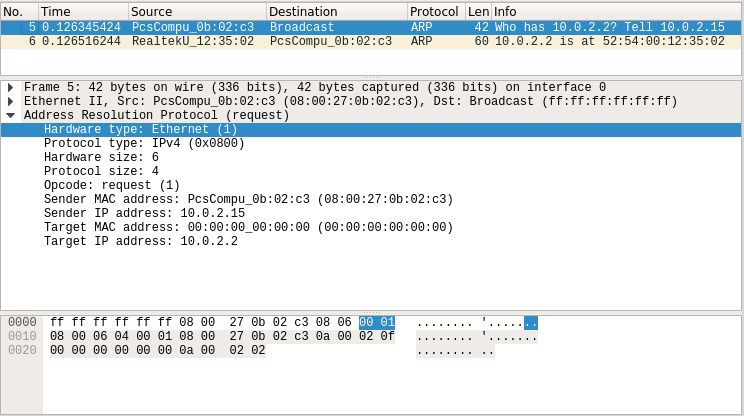Sort by the Protocol column header
The width and height of the screenshot is (744, 416).
436,11
